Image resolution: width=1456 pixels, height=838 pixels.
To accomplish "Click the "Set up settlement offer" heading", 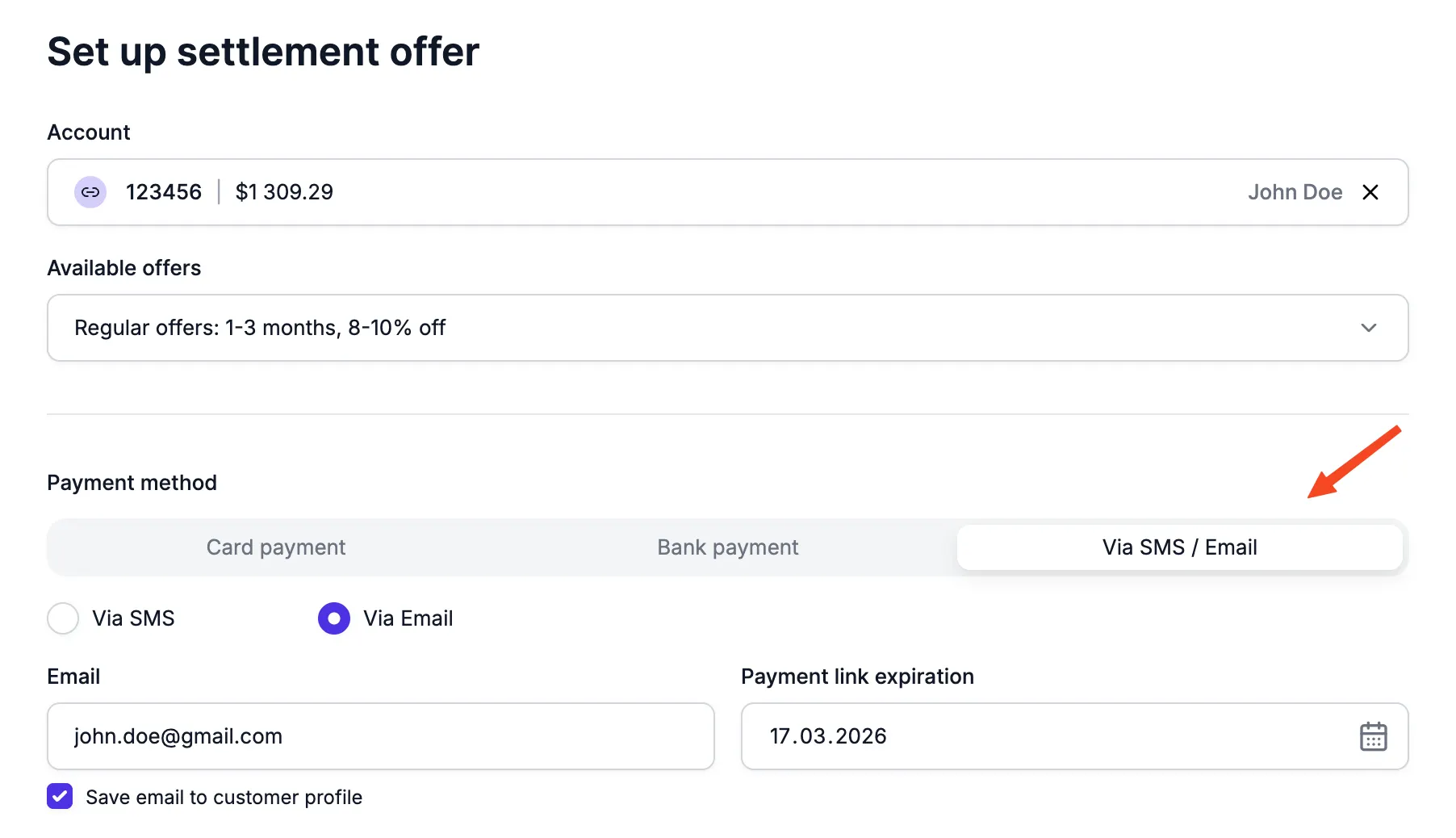I will pos(263,52).
